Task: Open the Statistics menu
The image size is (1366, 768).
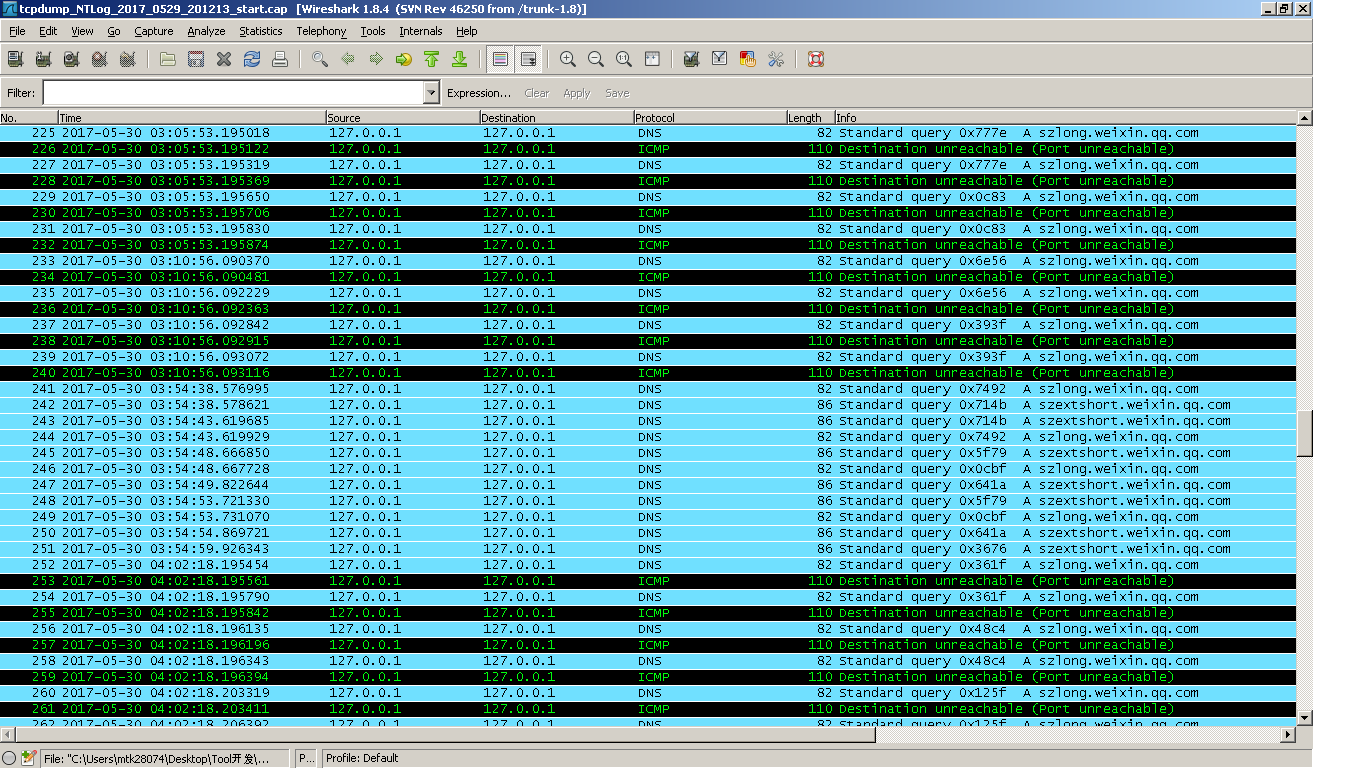Action: [x=261, y=31]
